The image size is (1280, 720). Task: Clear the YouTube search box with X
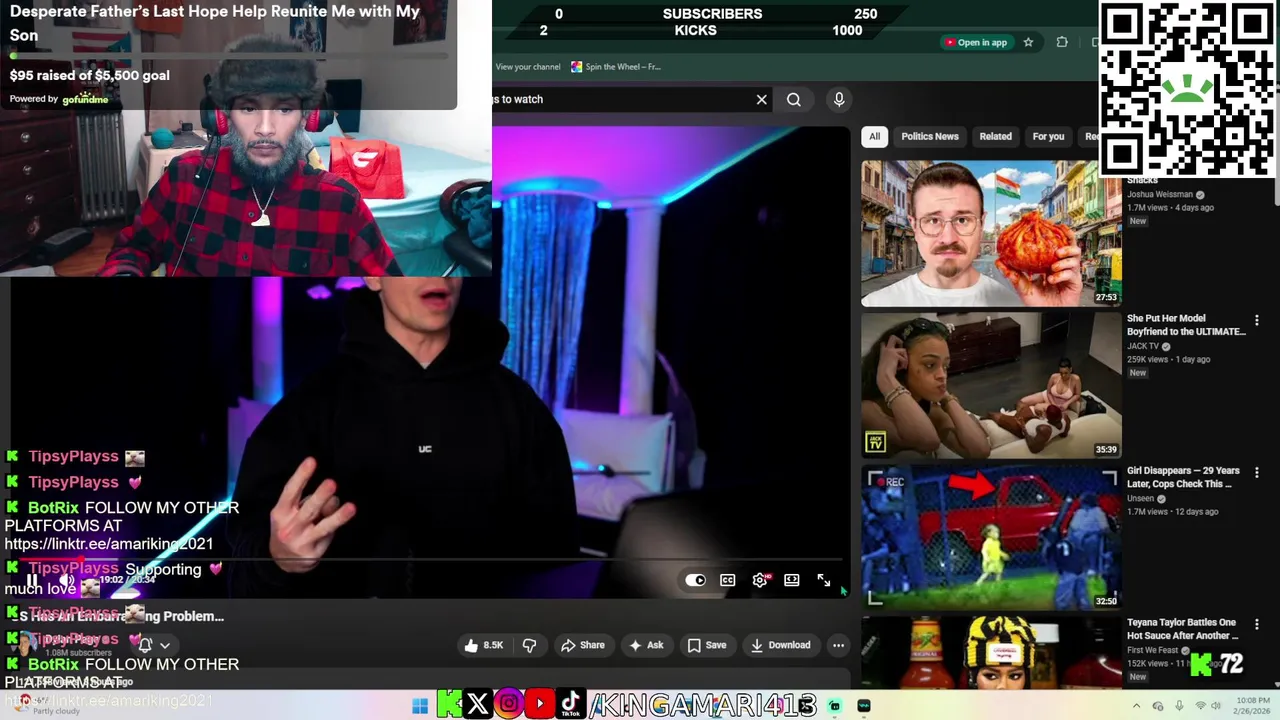point(761,99)
